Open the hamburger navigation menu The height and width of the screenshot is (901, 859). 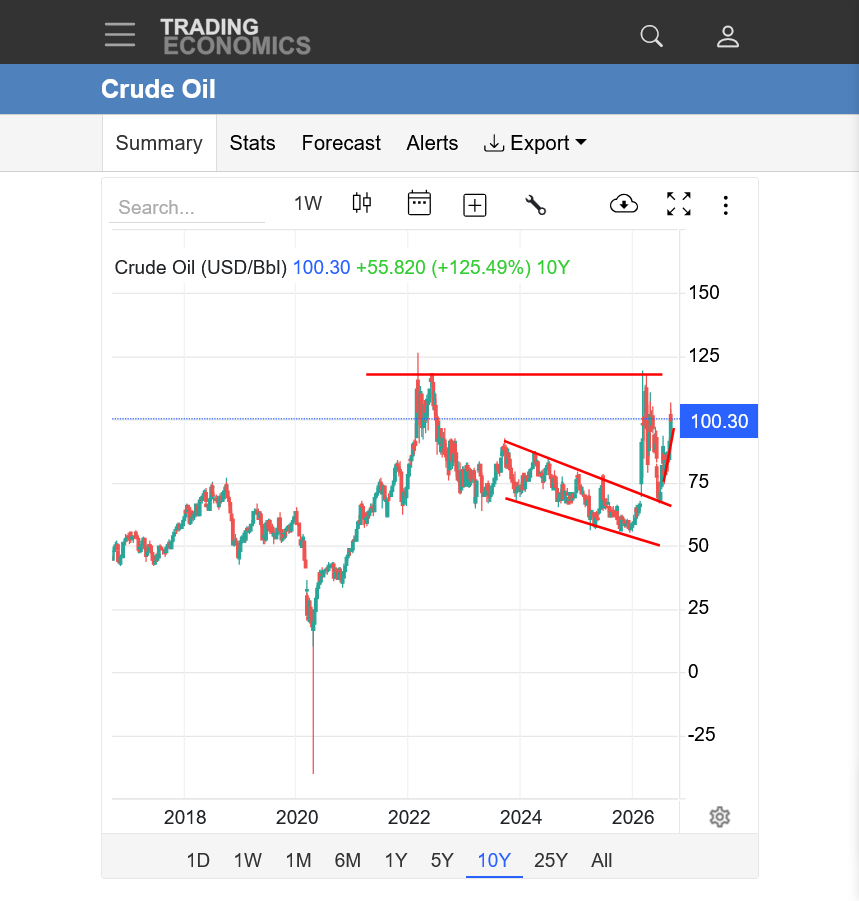pyautogui.click(x=120, y=34)
